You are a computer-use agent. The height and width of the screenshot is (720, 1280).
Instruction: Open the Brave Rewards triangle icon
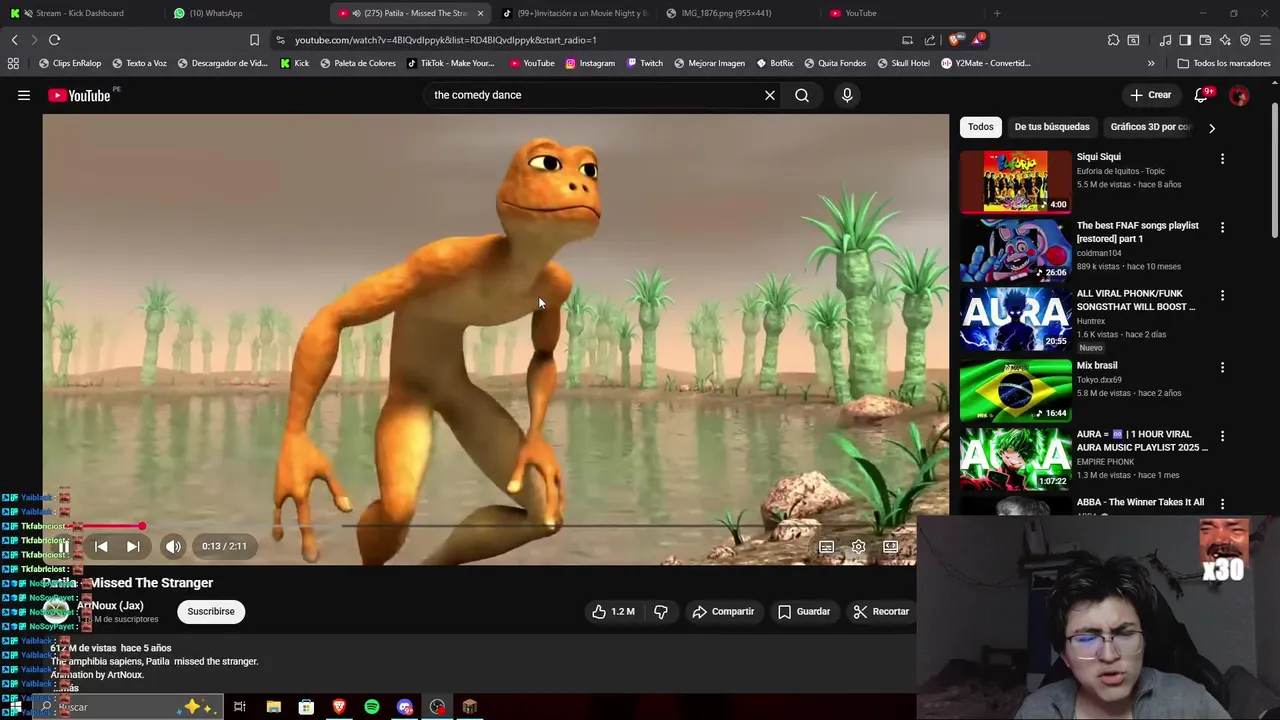[x=979, y=40]
